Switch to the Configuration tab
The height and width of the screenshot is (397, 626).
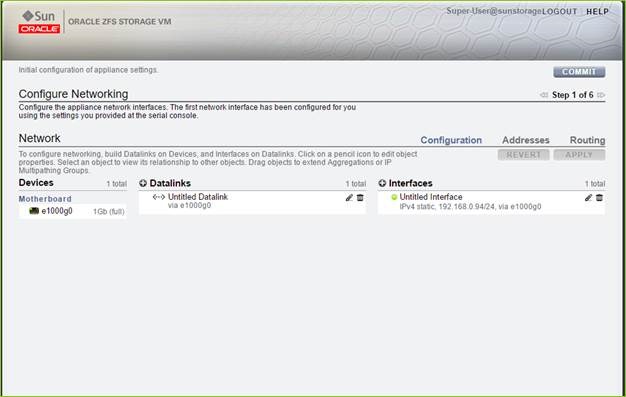pos(451,140)
